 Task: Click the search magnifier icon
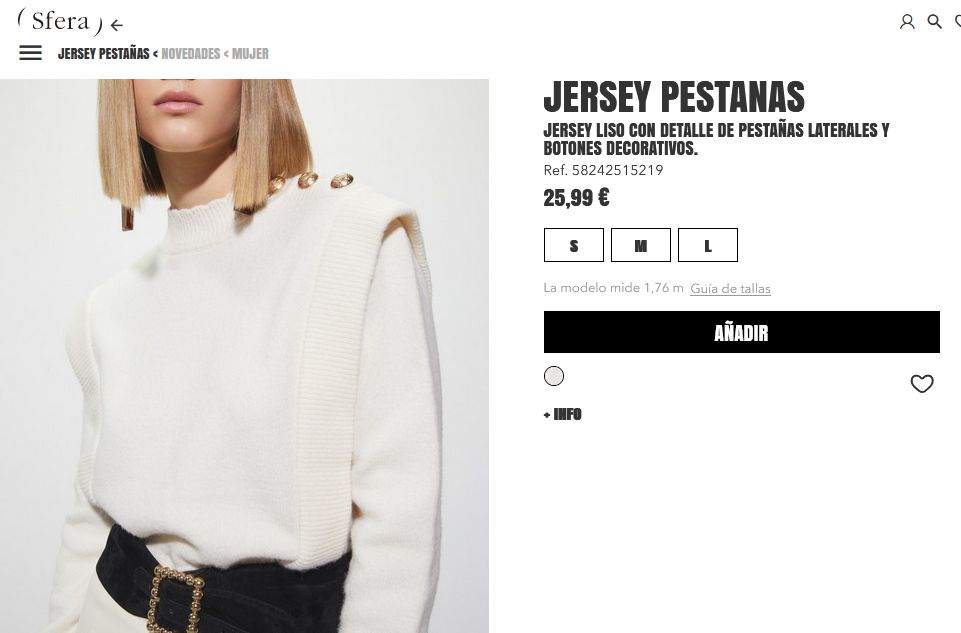click(935, 21)
